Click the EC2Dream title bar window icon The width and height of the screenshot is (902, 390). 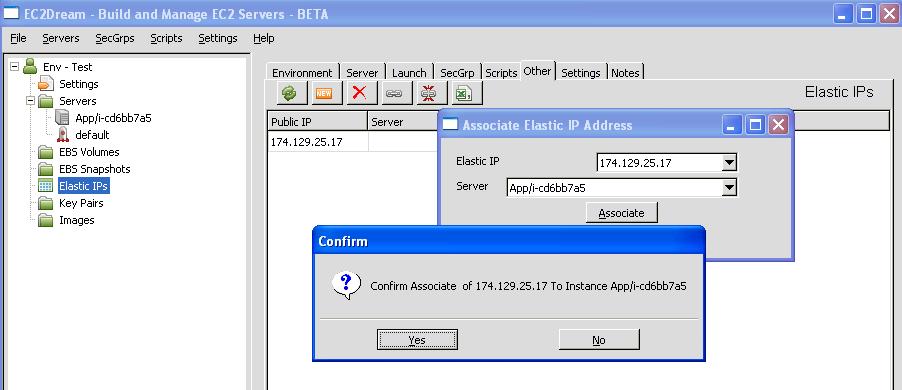click(x=11, y=14)
